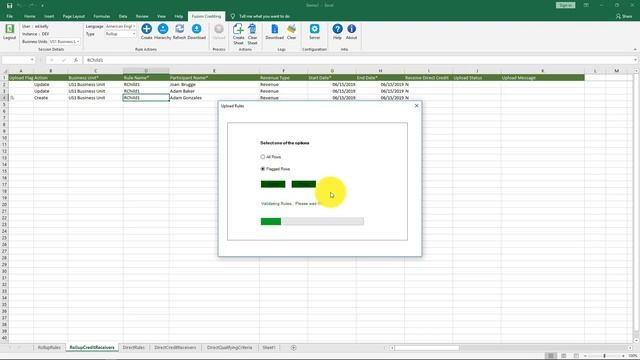Select the All Rows radio option
Screen dimensions: 640x360
262,157
